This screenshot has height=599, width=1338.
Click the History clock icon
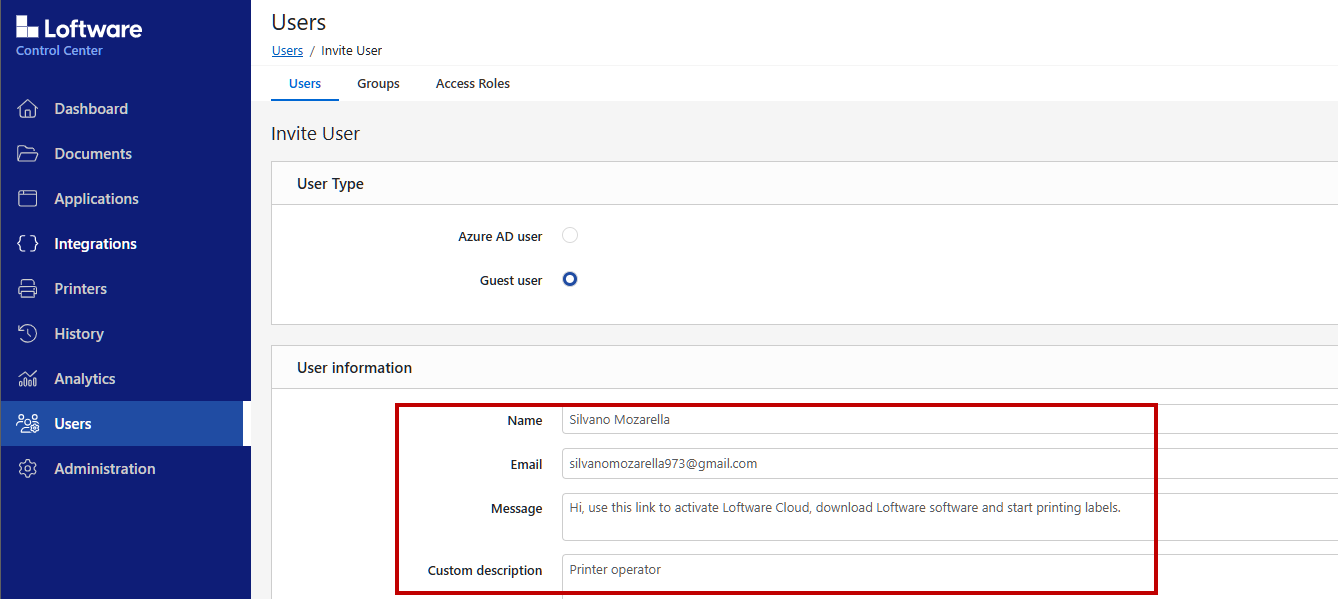click(28, 334)
